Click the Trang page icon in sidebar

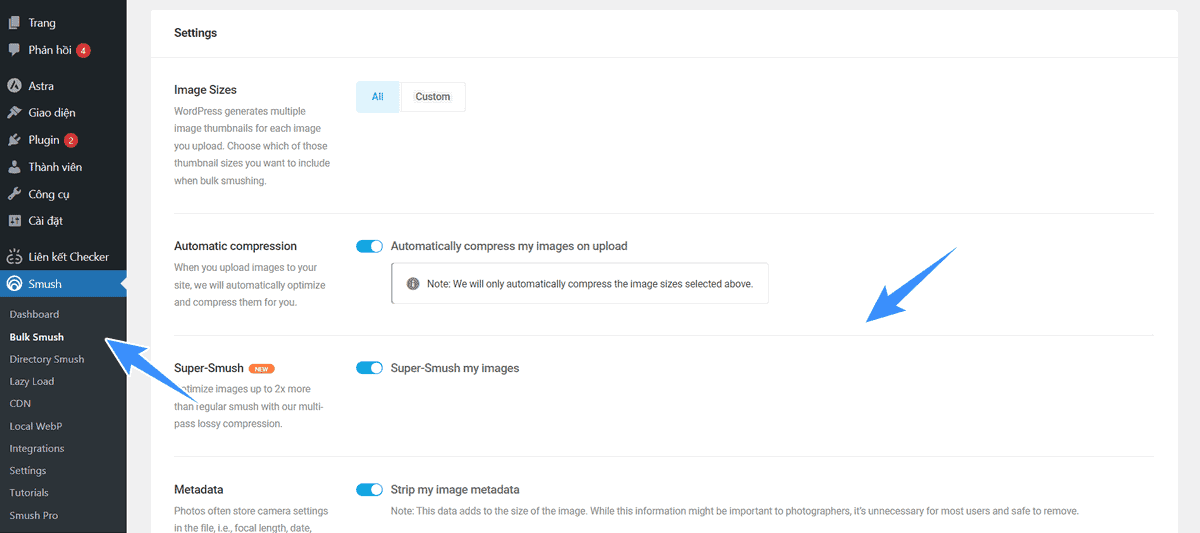[x=14, y=22]
